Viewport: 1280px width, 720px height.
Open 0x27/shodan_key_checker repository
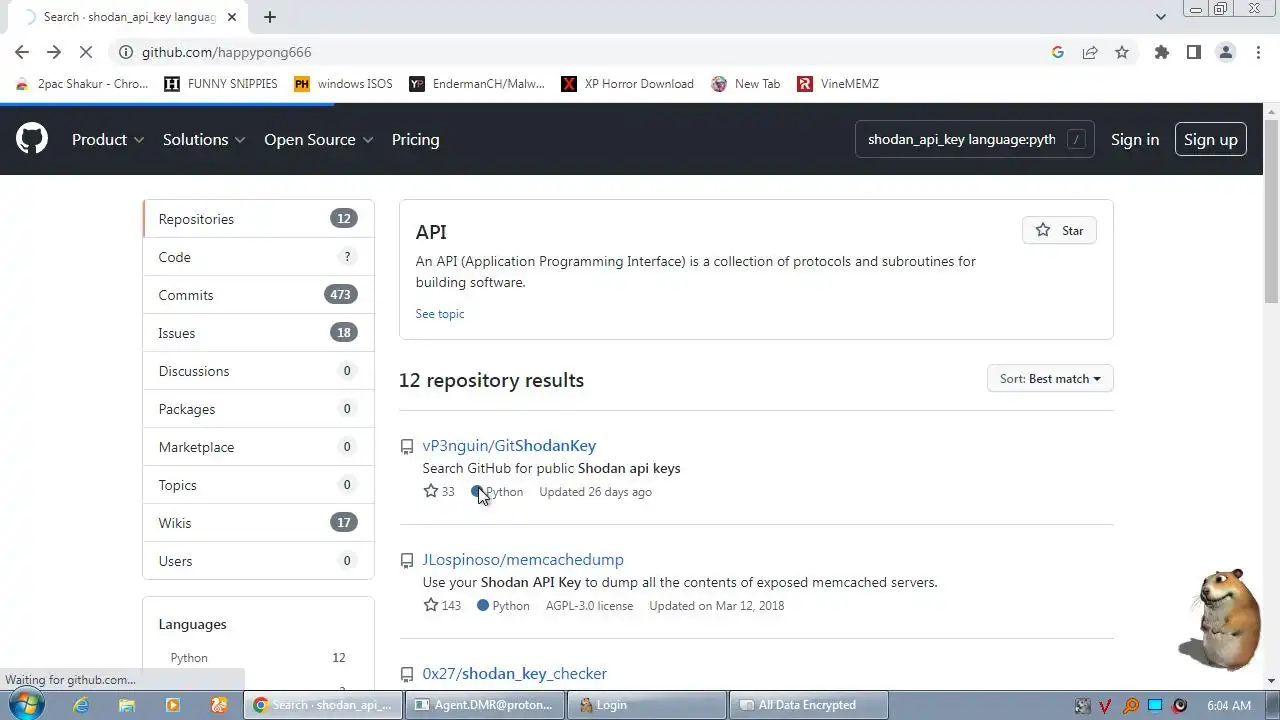[515, 673]
